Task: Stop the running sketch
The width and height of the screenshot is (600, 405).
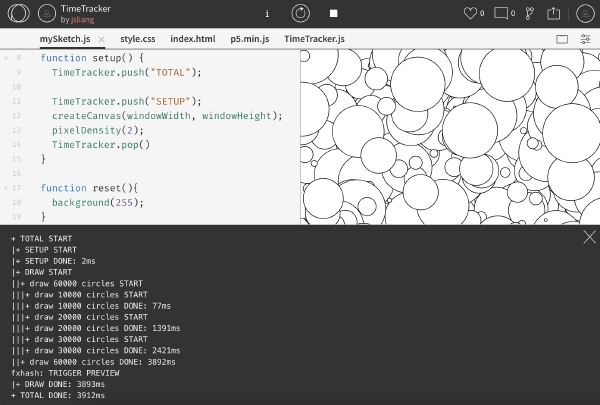Action: tap(334, 13)
